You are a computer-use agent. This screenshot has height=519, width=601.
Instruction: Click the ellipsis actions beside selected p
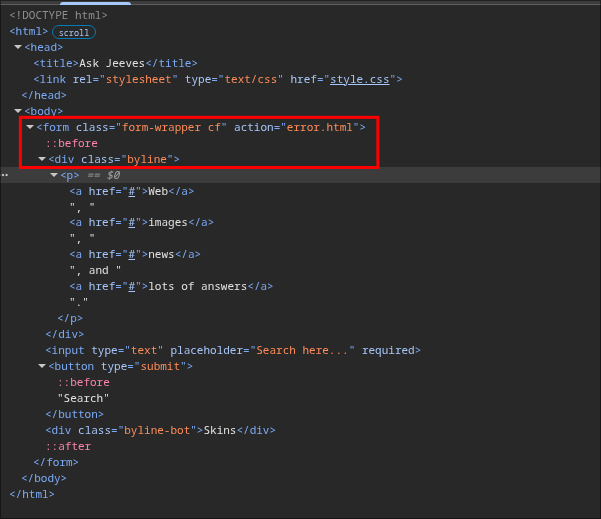pyautogui.click(x=5, y=175)
